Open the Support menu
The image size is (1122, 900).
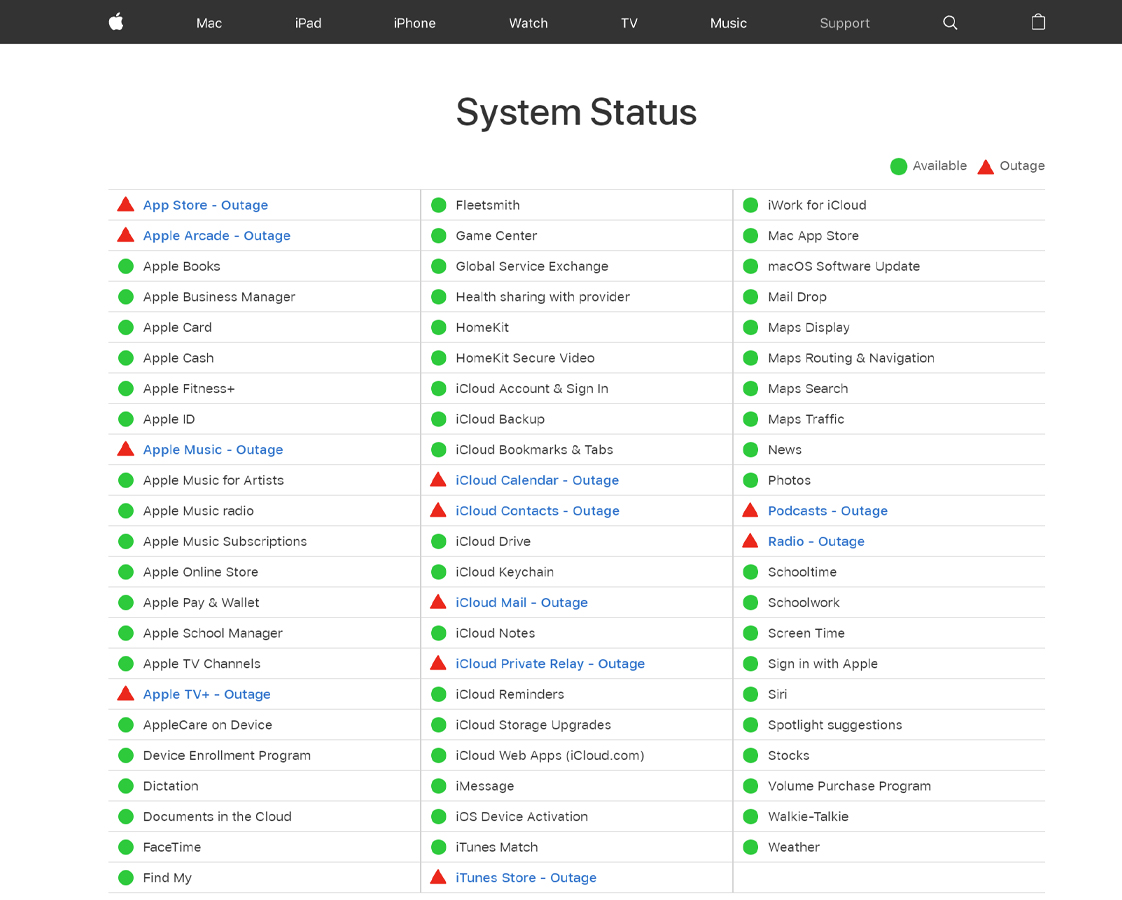pyautogui.click(x=844, y=23)
